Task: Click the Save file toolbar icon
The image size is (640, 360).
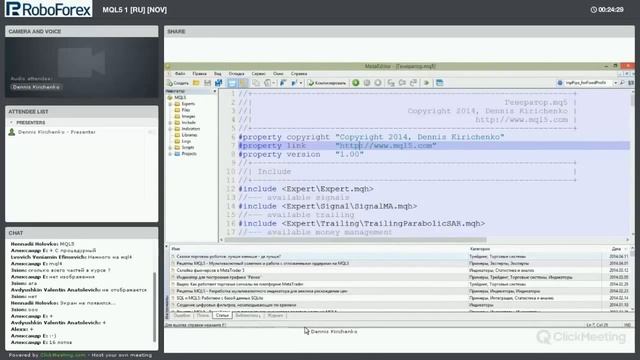Action: (x=207, y=83)
